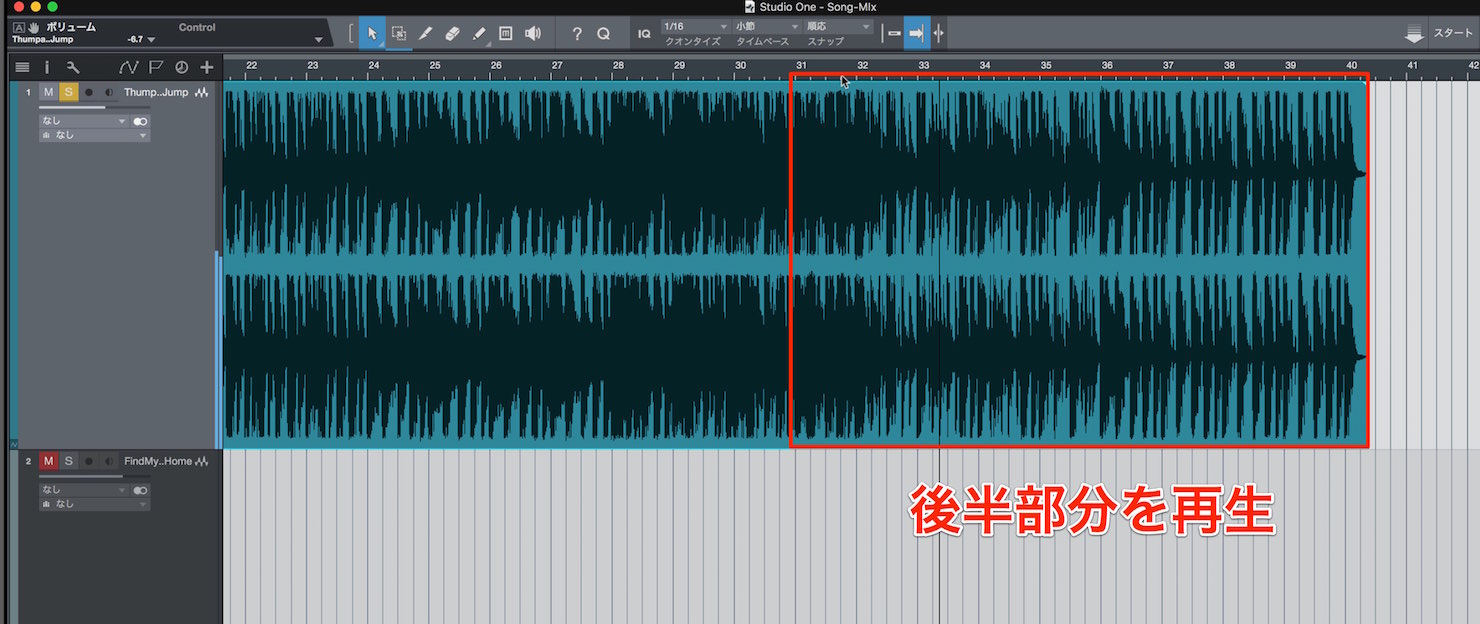Toggle monitor on FindMy..Home track
This screenshot has height=624, width=1480.
pos(108,462)
